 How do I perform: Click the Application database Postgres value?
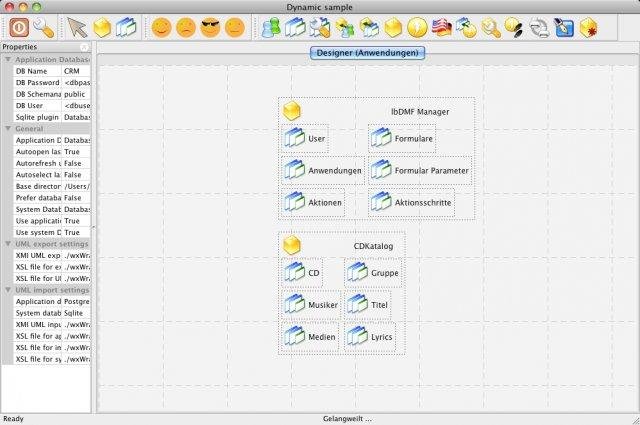[x=76, y=301]
